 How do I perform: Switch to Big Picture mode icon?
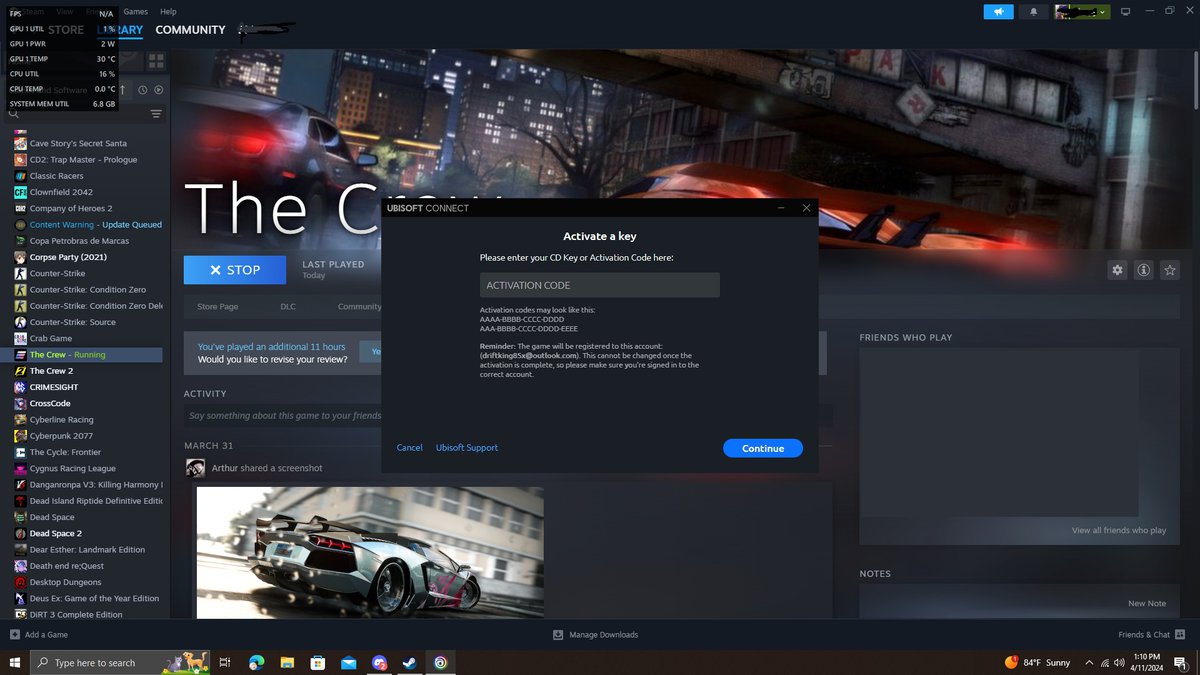(1125, 12)
